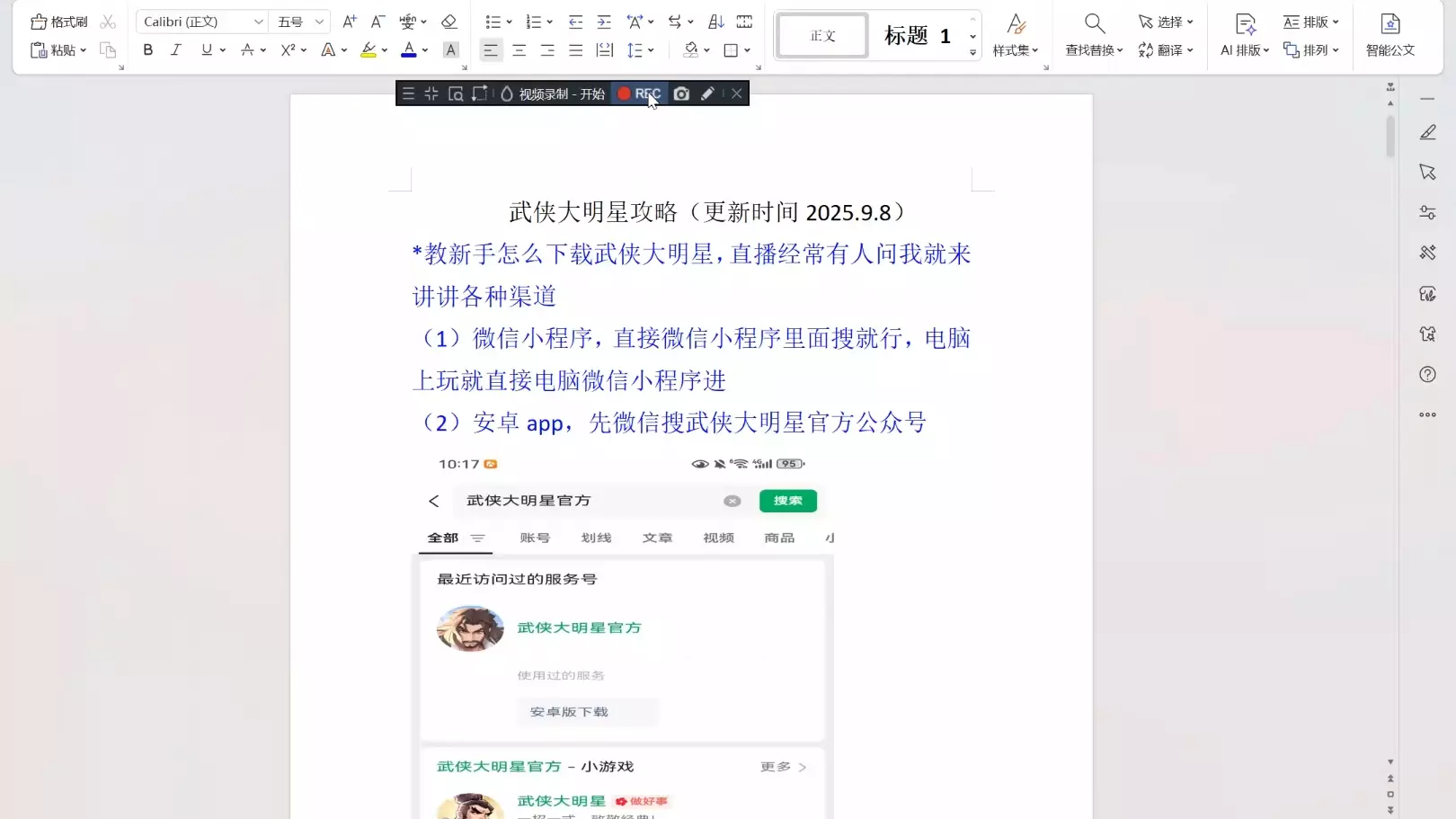Click the Copy icon beside 粘贴

pos(108,50)
